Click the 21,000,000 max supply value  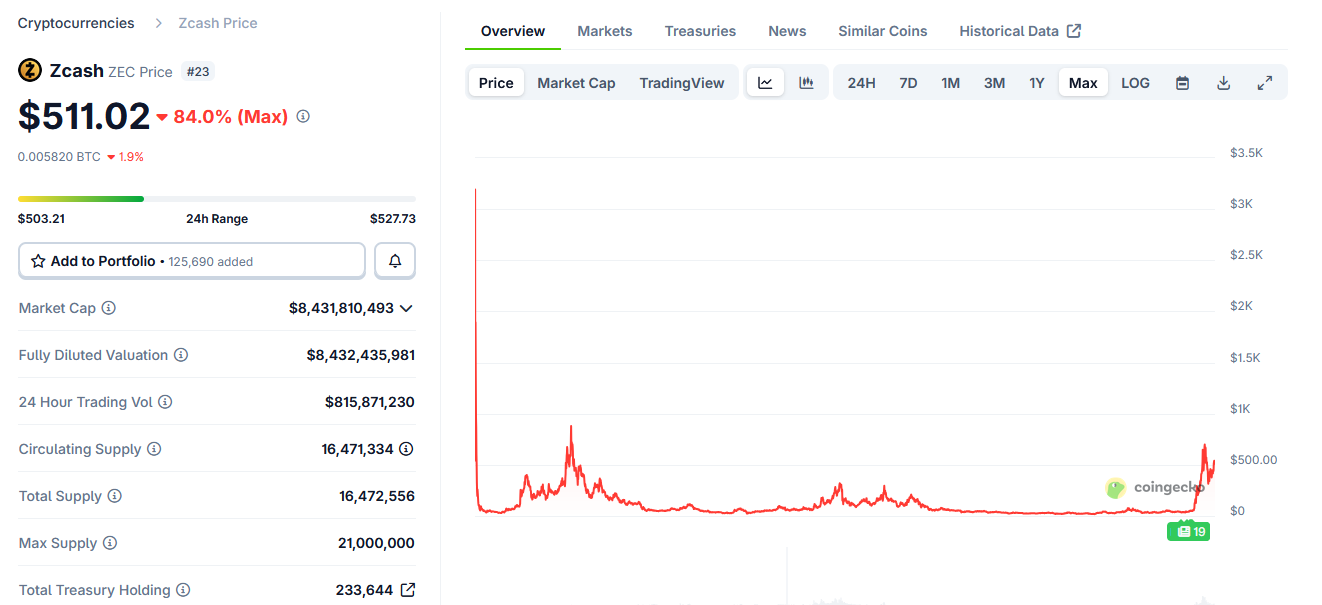tap(376, 543)
